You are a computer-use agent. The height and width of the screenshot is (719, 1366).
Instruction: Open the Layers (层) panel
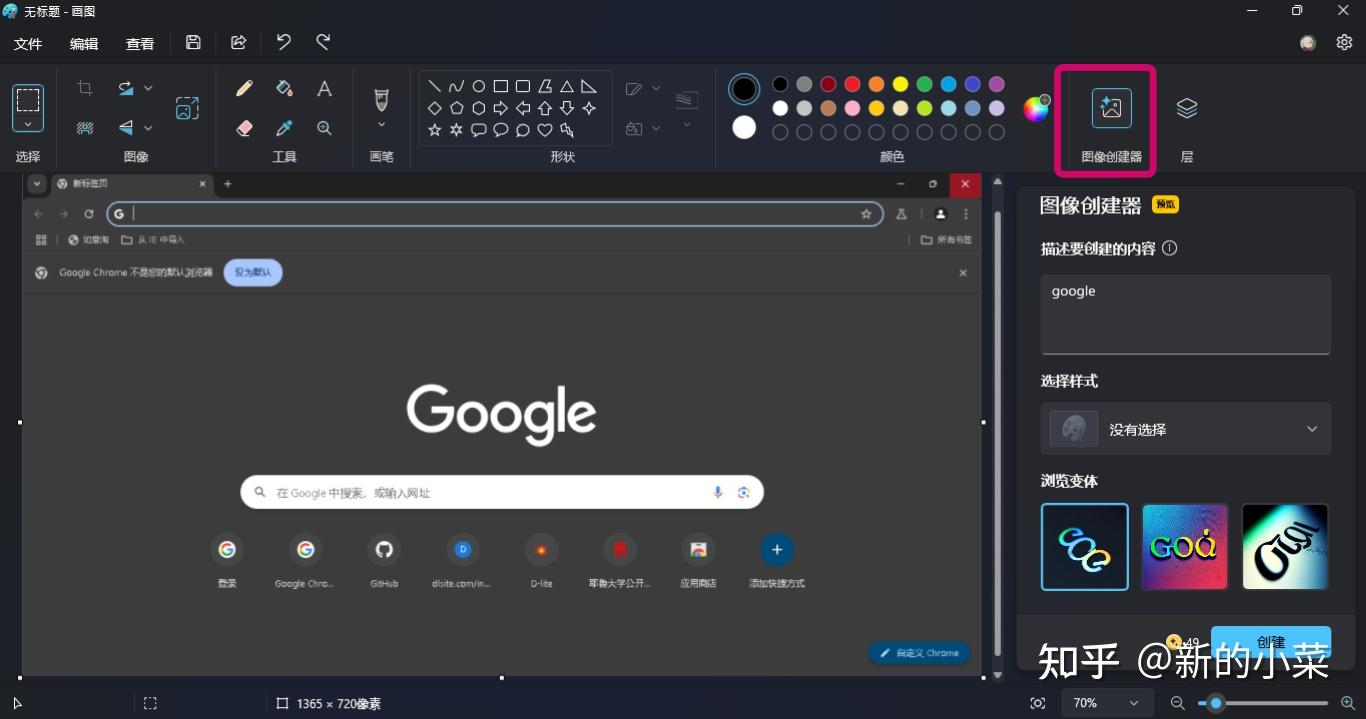(1186, 108)
